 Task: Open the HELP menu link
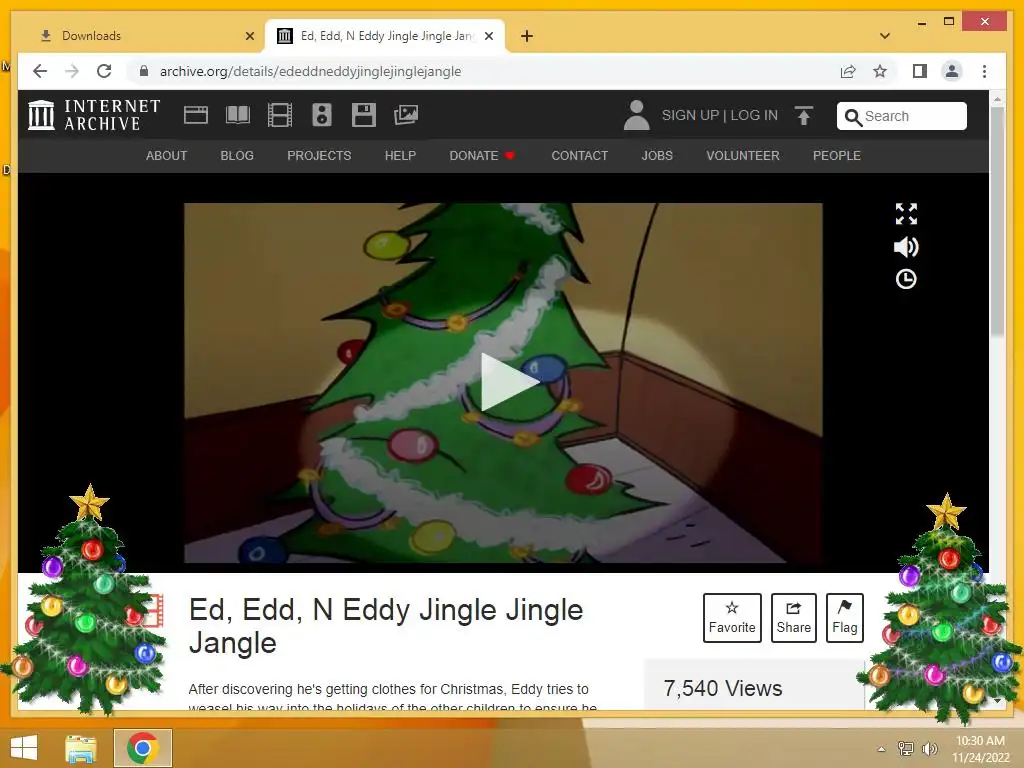400,156
